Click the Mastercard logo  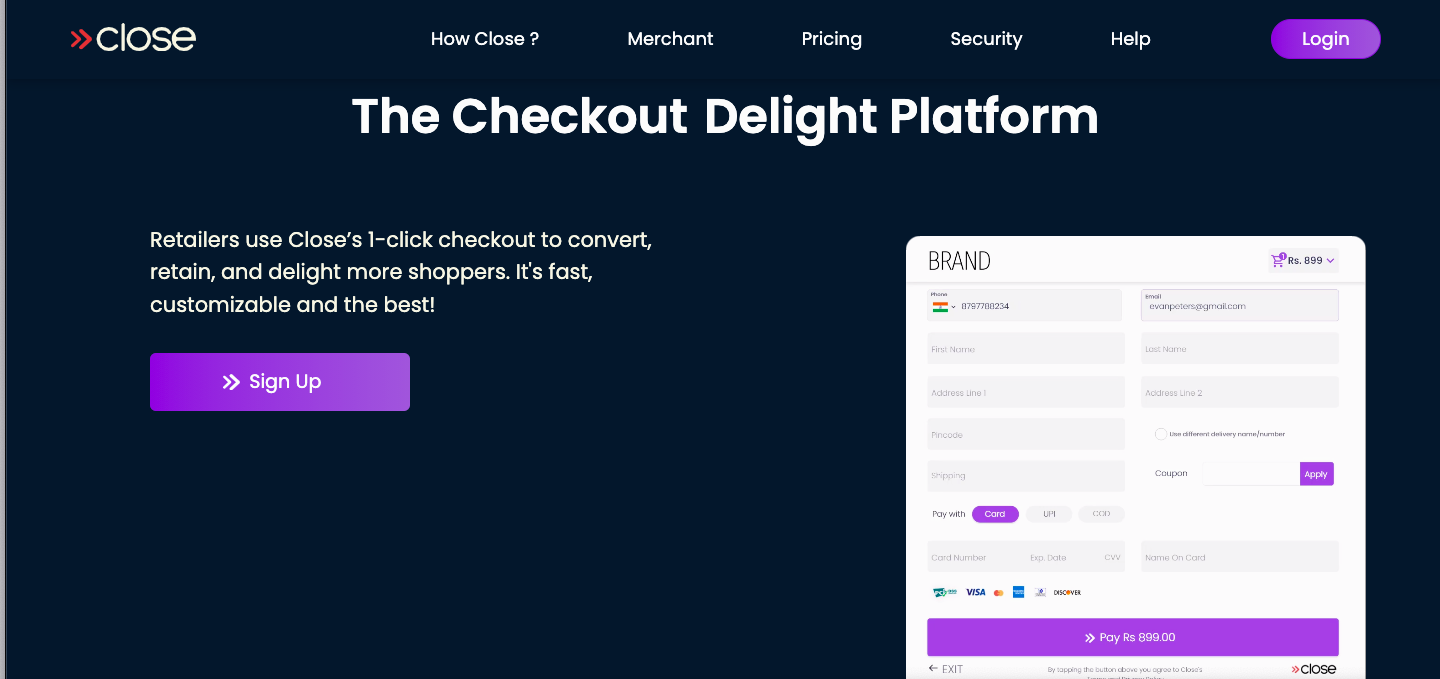coord(998,592)
